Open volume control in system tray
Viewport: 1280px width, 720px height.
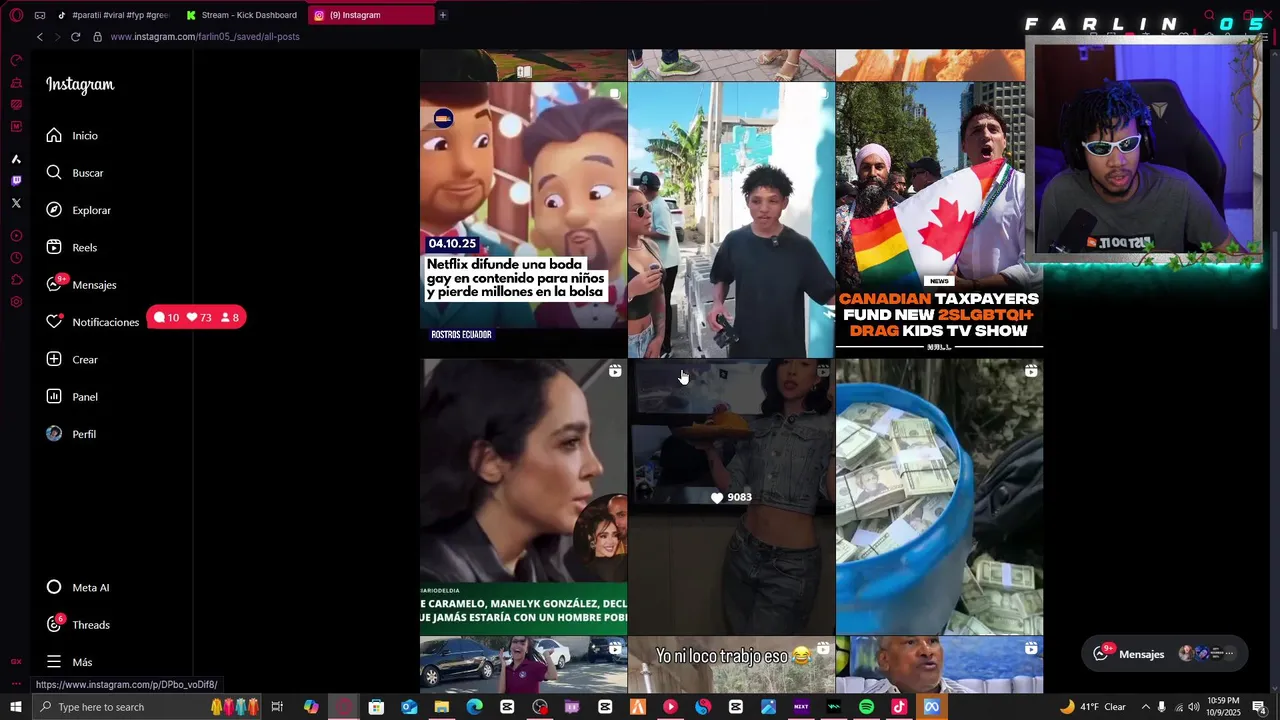click(1193, 707)
